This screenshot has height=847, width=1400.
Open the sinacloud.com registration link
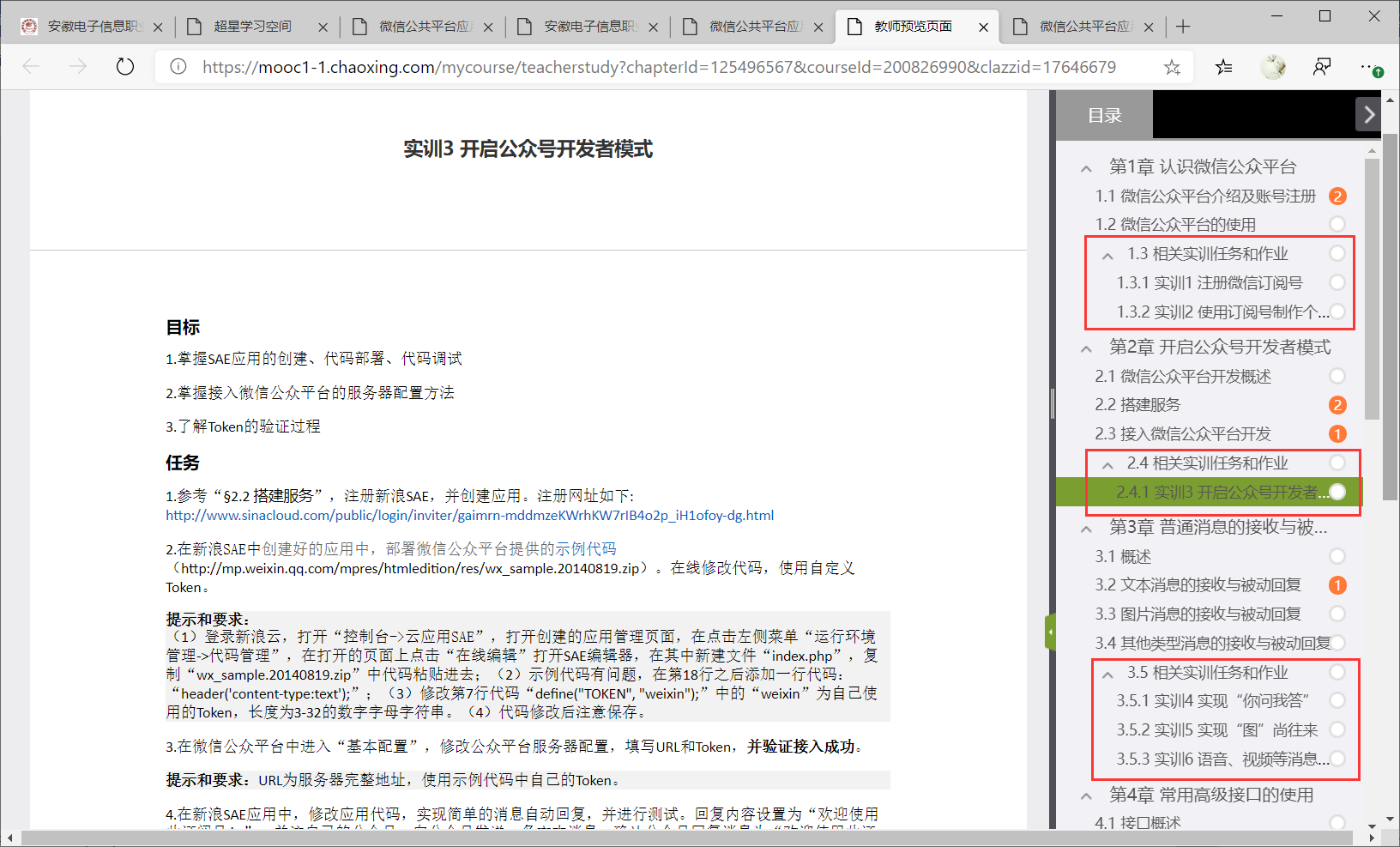pyautogui.click(x=469, y=515)
